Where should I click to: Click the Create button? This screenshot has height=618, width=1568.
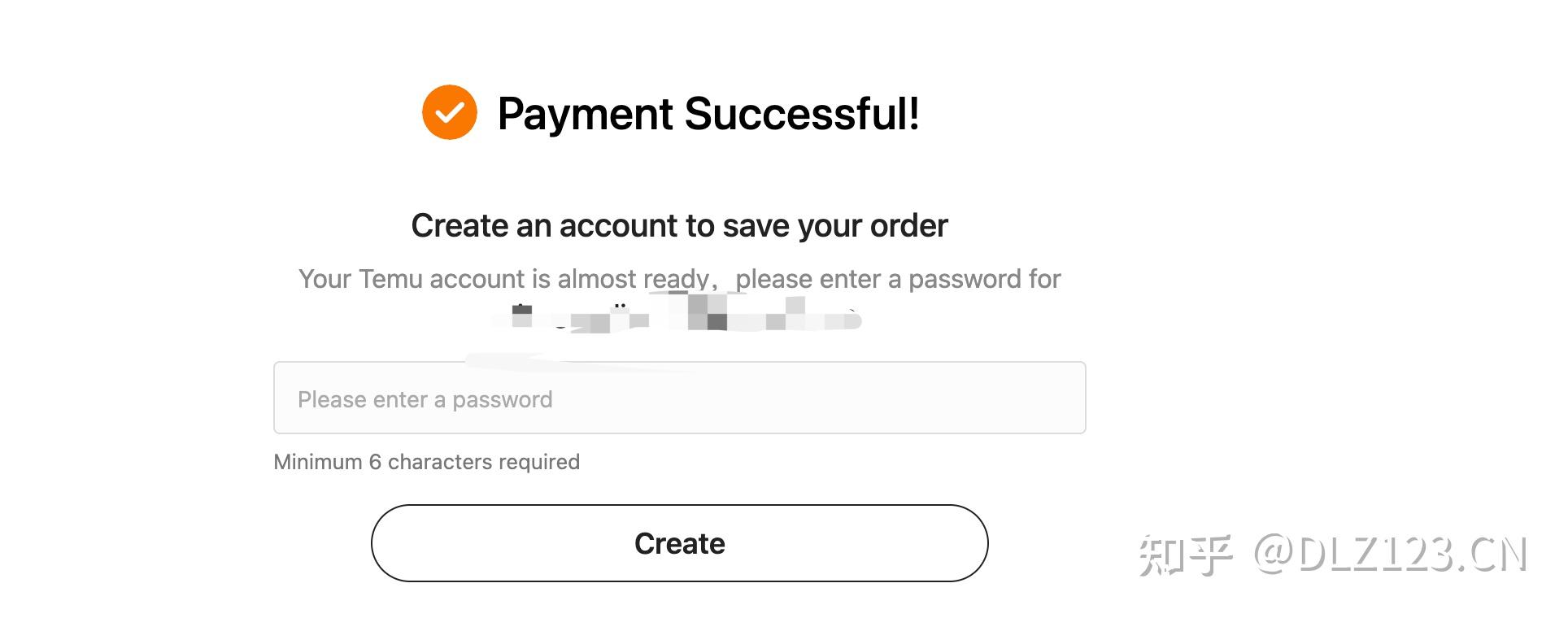click(679, 543)
